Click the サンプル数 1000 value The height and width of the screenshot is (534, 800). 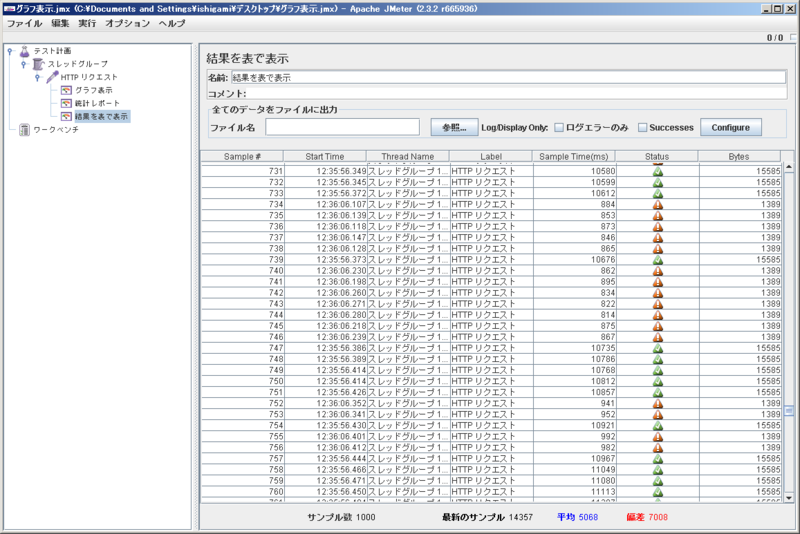pos(341,517)
